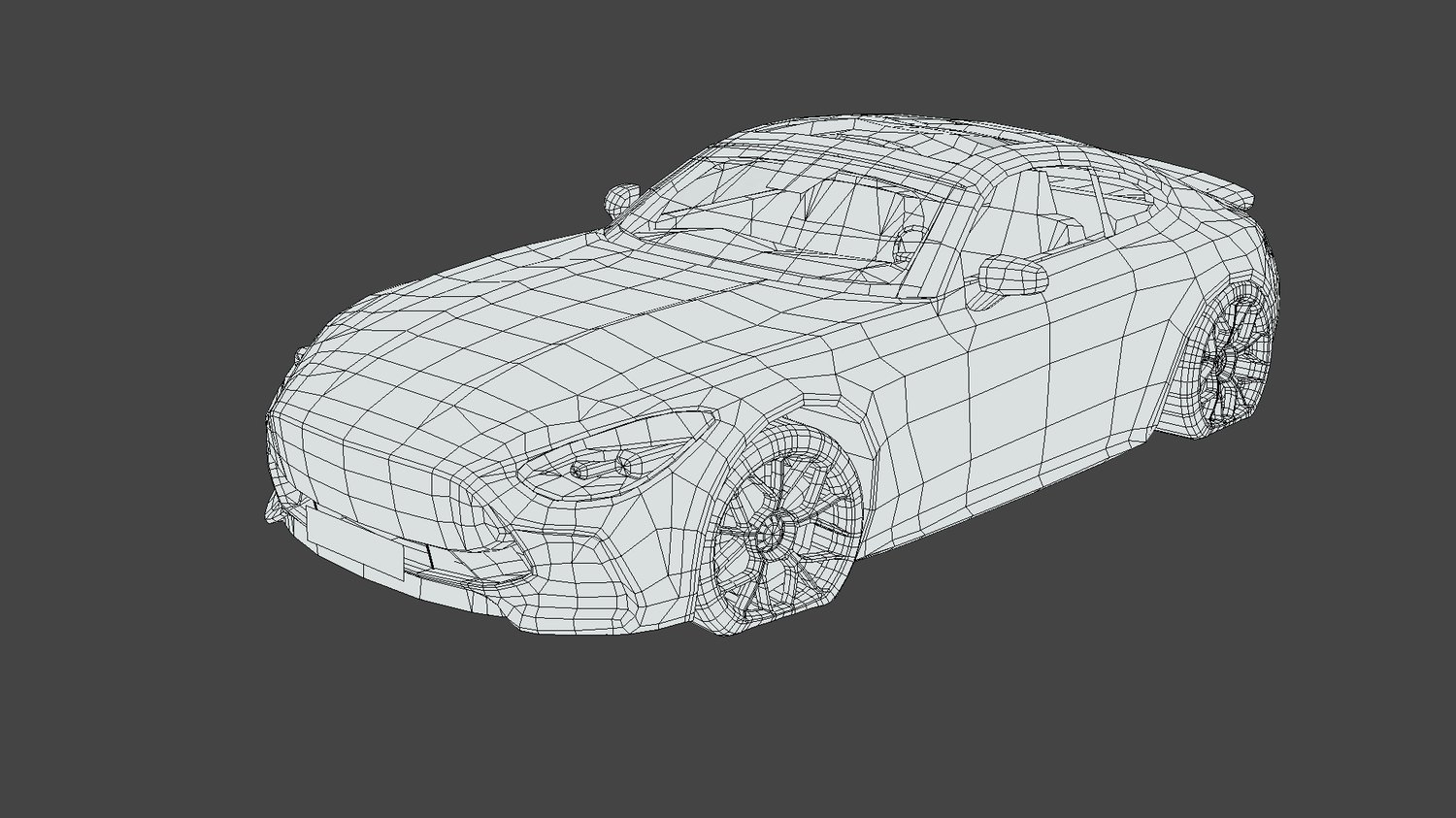This screenshot has width=1456, height=818.
Task: Select the far-side small wing mirror
Action: (x=621, y=199)
